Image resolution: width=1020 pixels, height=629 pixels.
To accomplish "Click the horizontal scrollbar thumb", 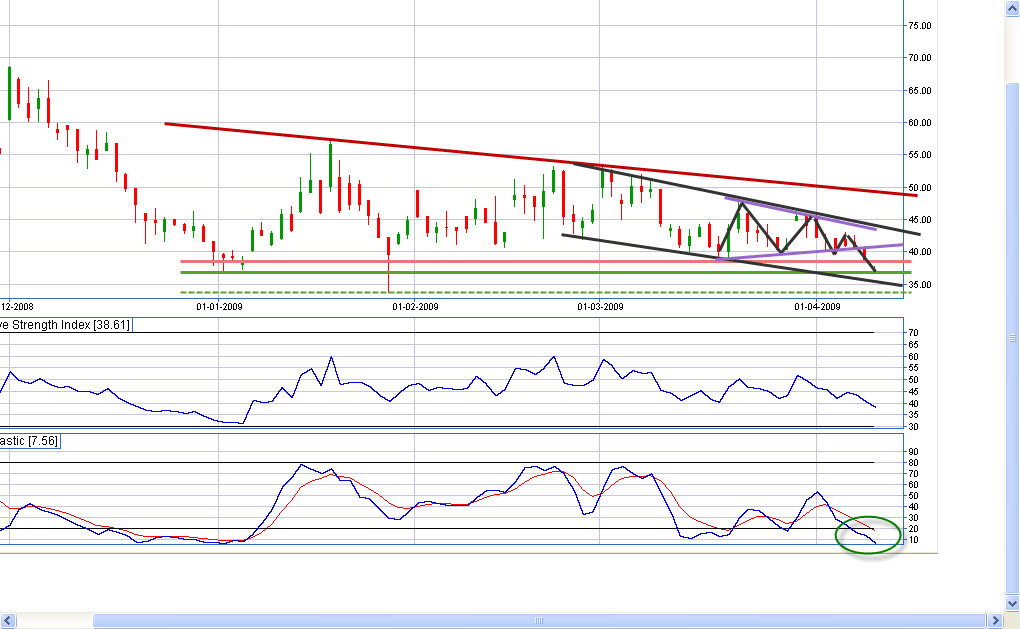I will [538, 621].
